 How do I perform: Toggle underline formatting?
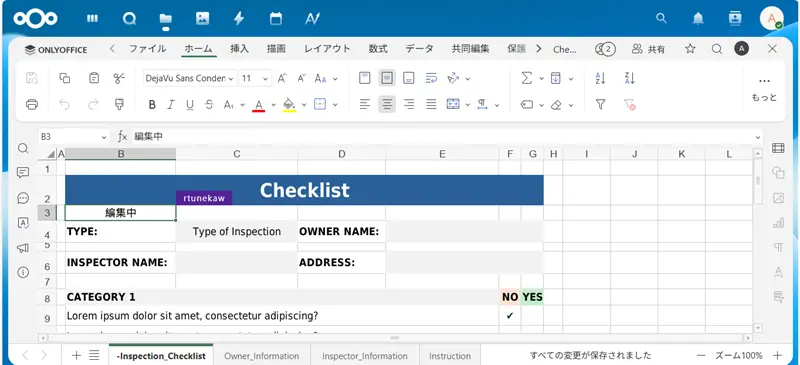click(190, 105)
